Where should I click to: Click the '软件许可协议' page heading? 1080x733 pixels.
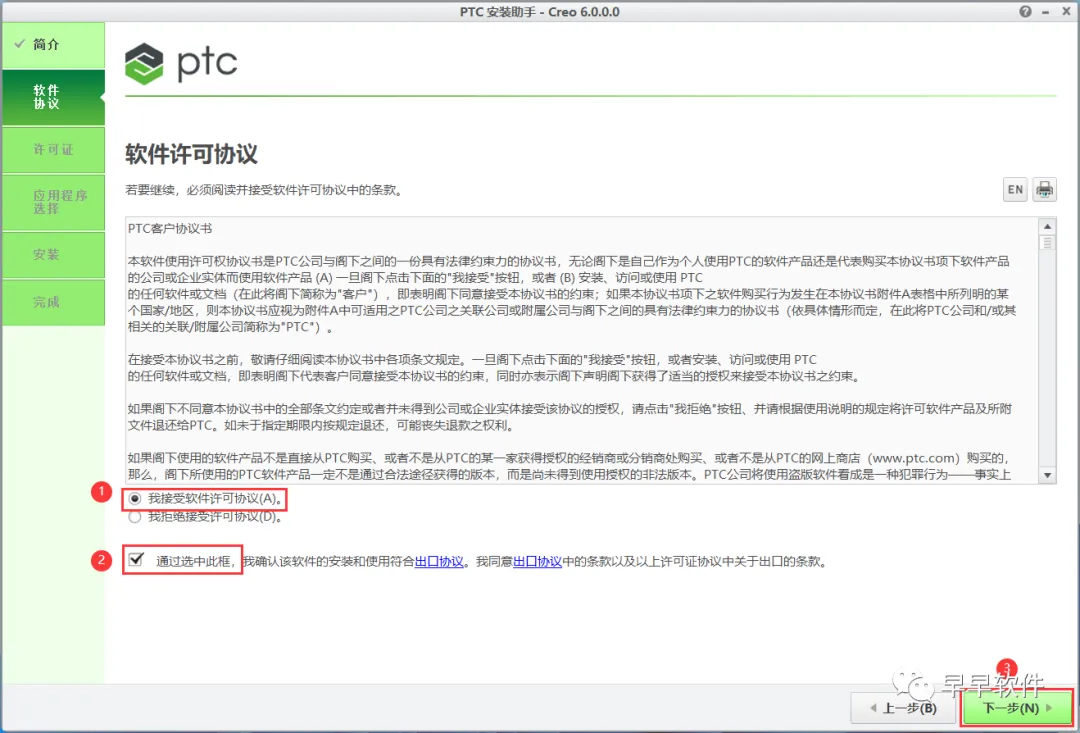pyautogui.click(x=191, y=154)
